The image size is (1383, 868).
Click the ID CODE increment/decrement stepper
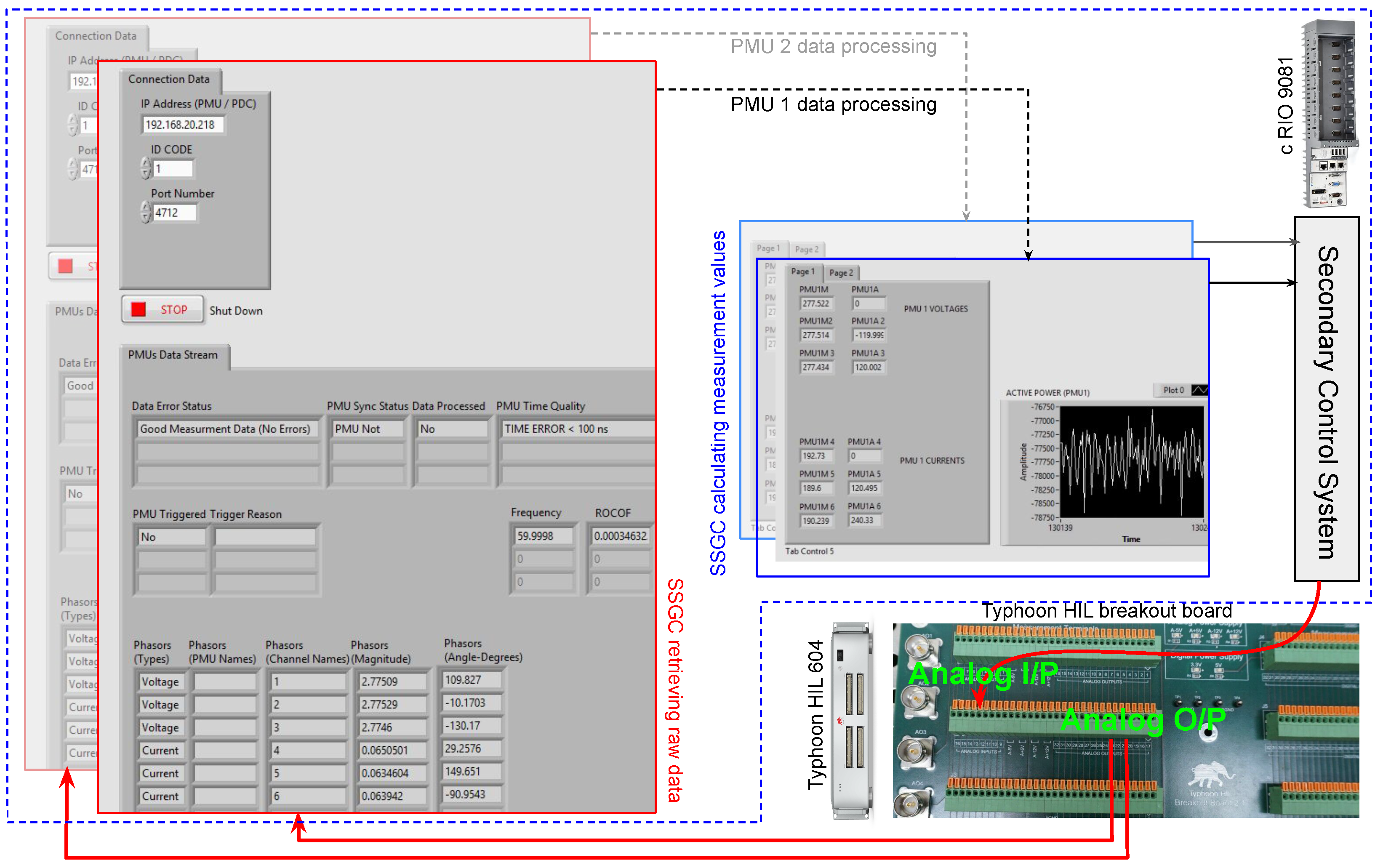pyautogui.click(x=146, y=169)
